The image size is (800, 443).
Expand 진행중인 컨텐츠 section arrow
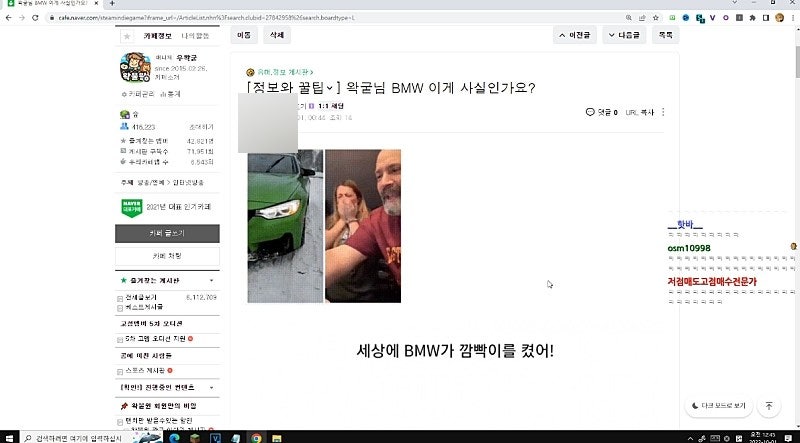pos(211,388)
